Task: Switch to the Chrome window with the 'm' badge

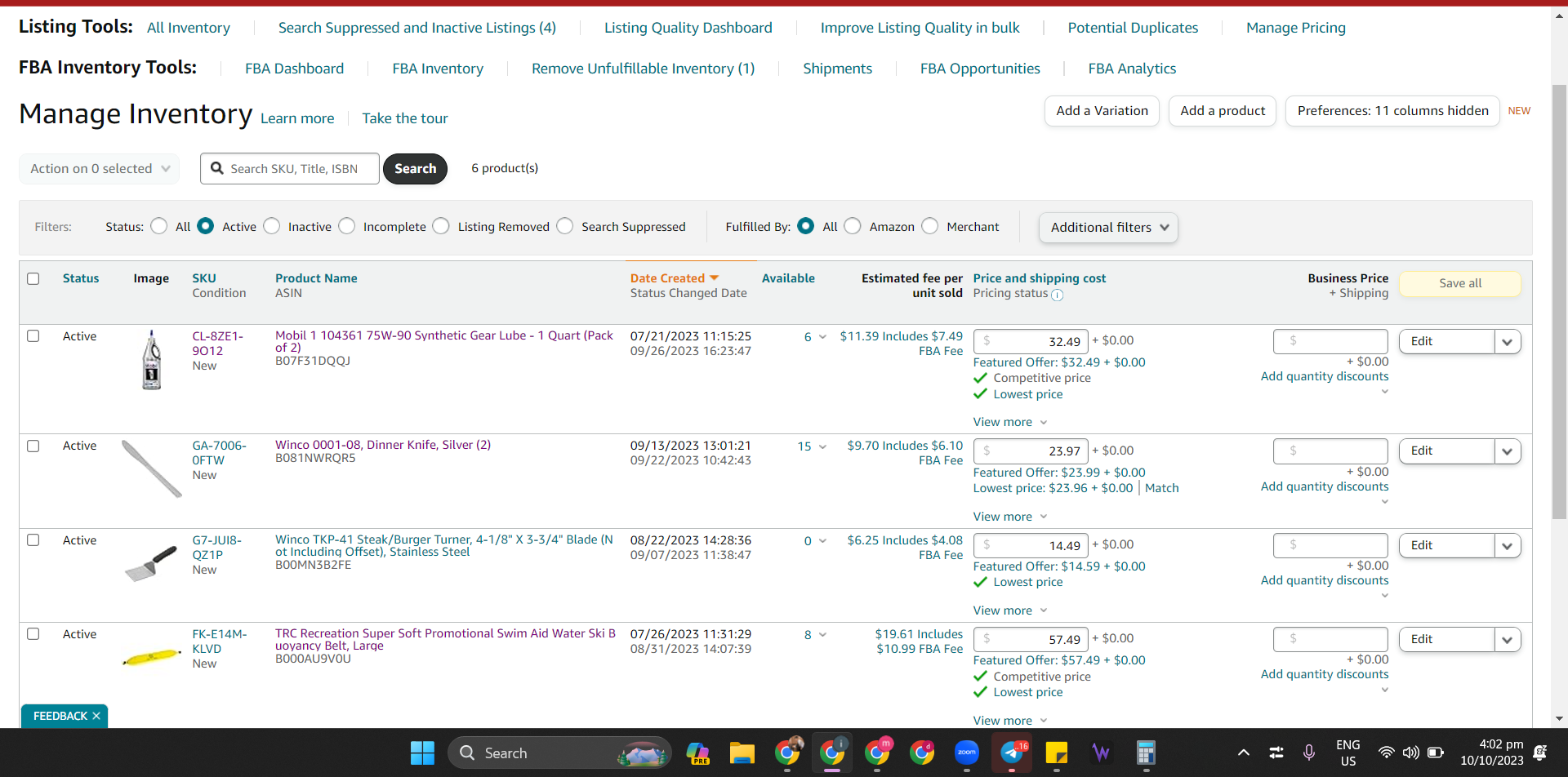Action: click(878, 753)
